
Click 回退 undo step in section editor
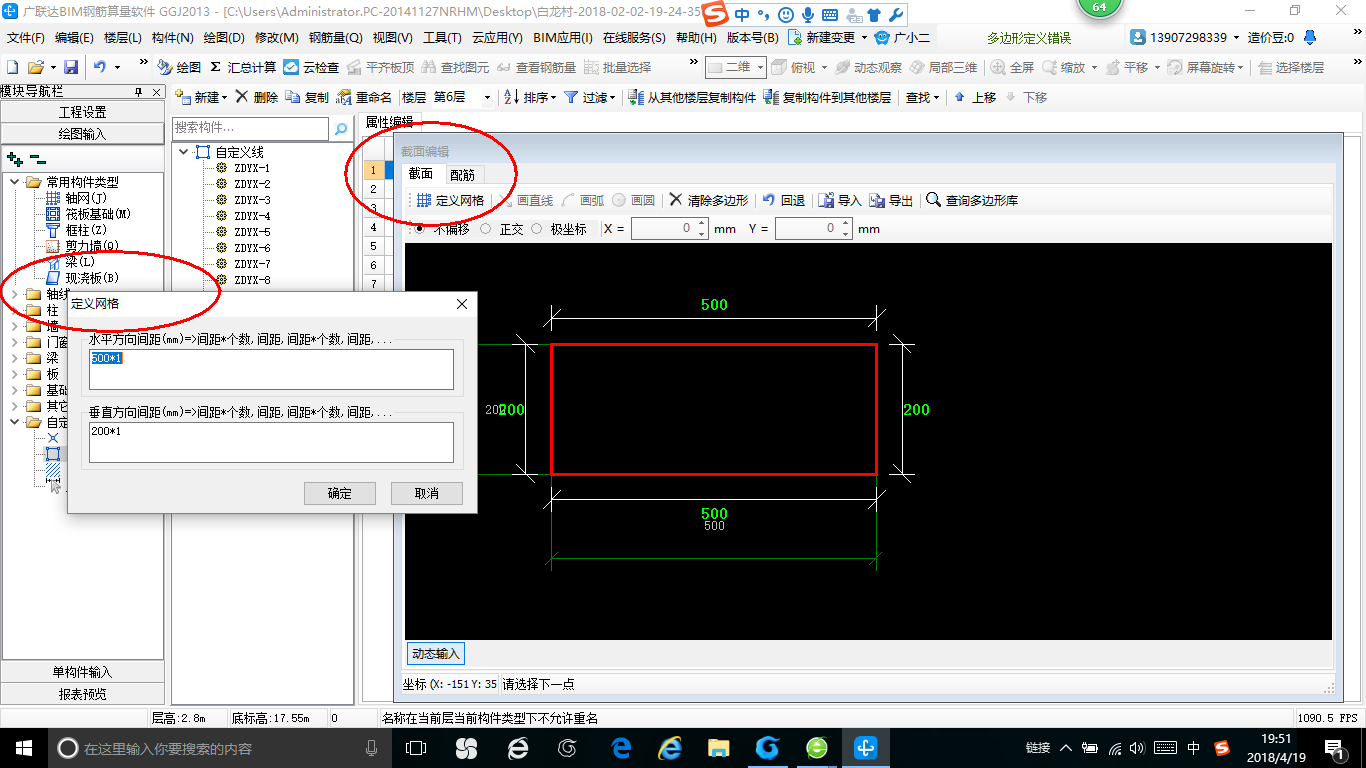(x=783, y=200)
